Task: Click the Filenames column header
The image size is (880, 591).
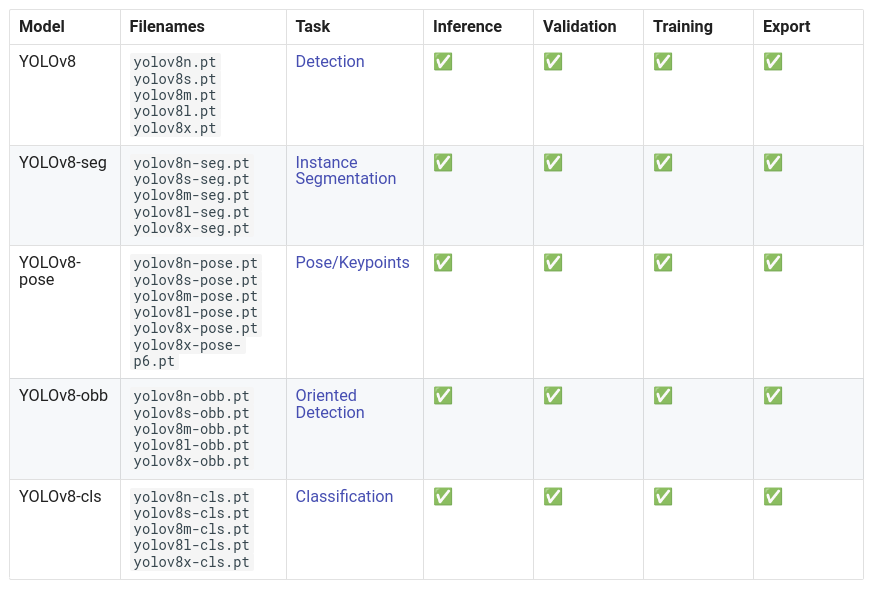Action: point(167,27)
